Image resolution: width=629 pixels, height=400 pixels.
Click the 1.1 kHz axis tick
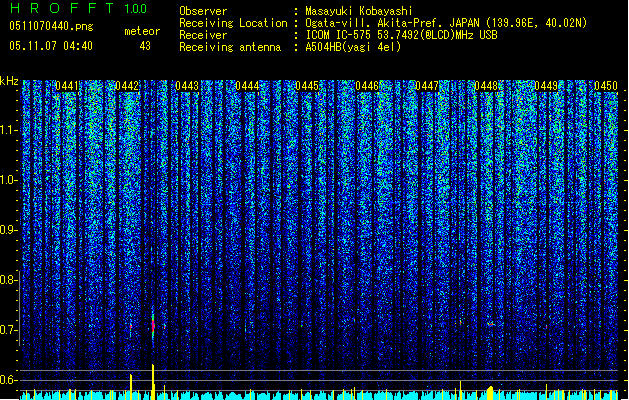9,130
